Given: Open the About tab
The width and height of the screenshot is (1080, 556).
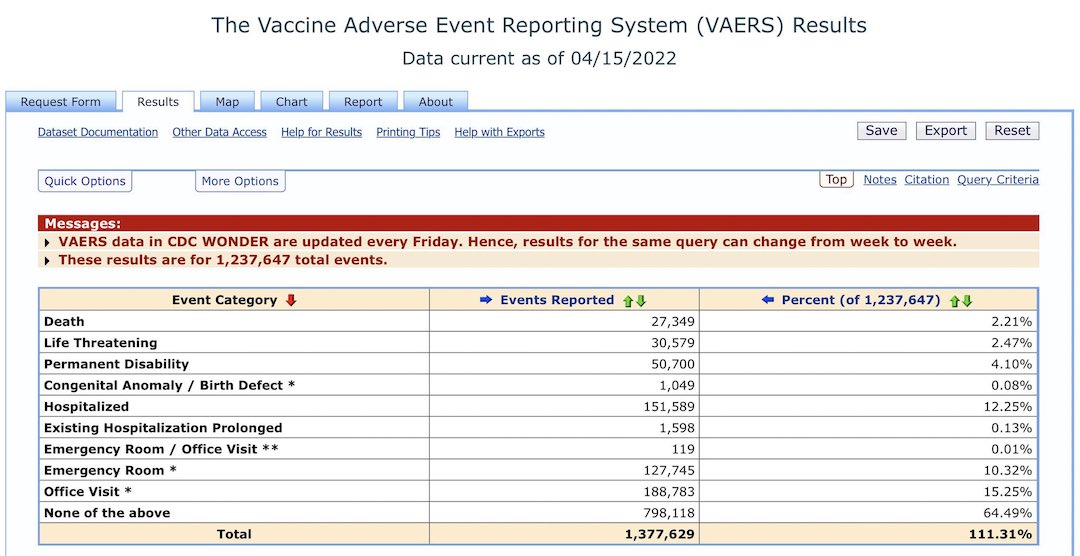Looking at the screenshot, I should [x=436, y=102].
